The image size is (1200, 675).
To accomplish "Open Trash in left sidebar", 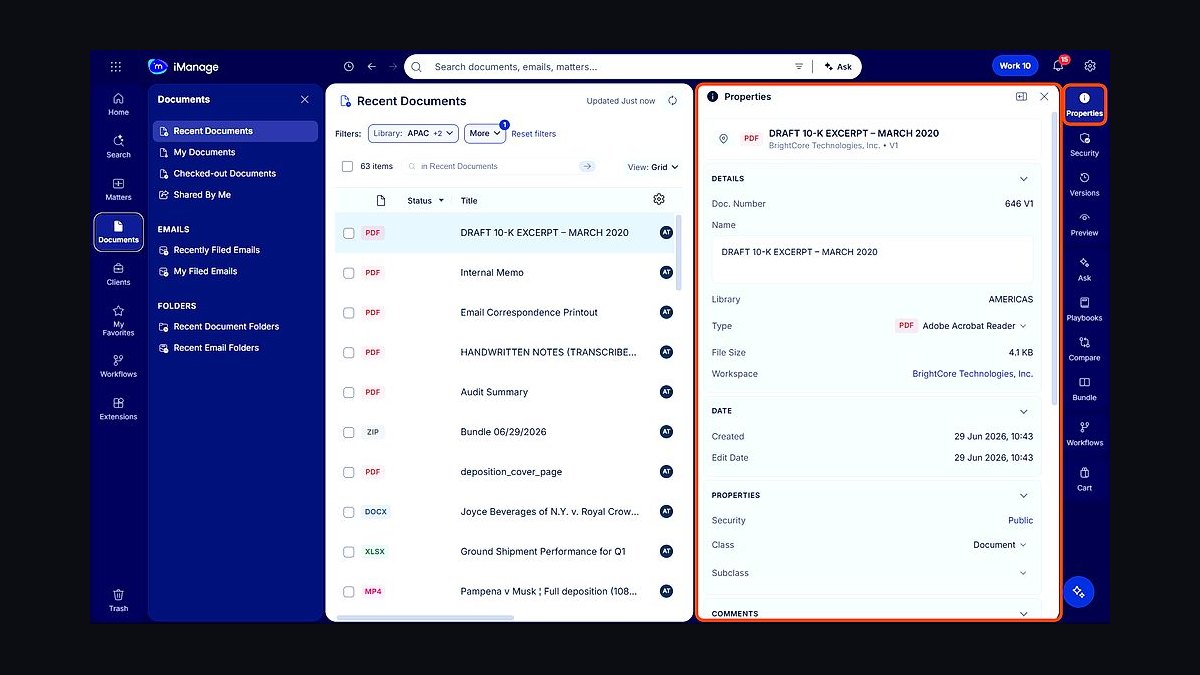I will (118, 600).
